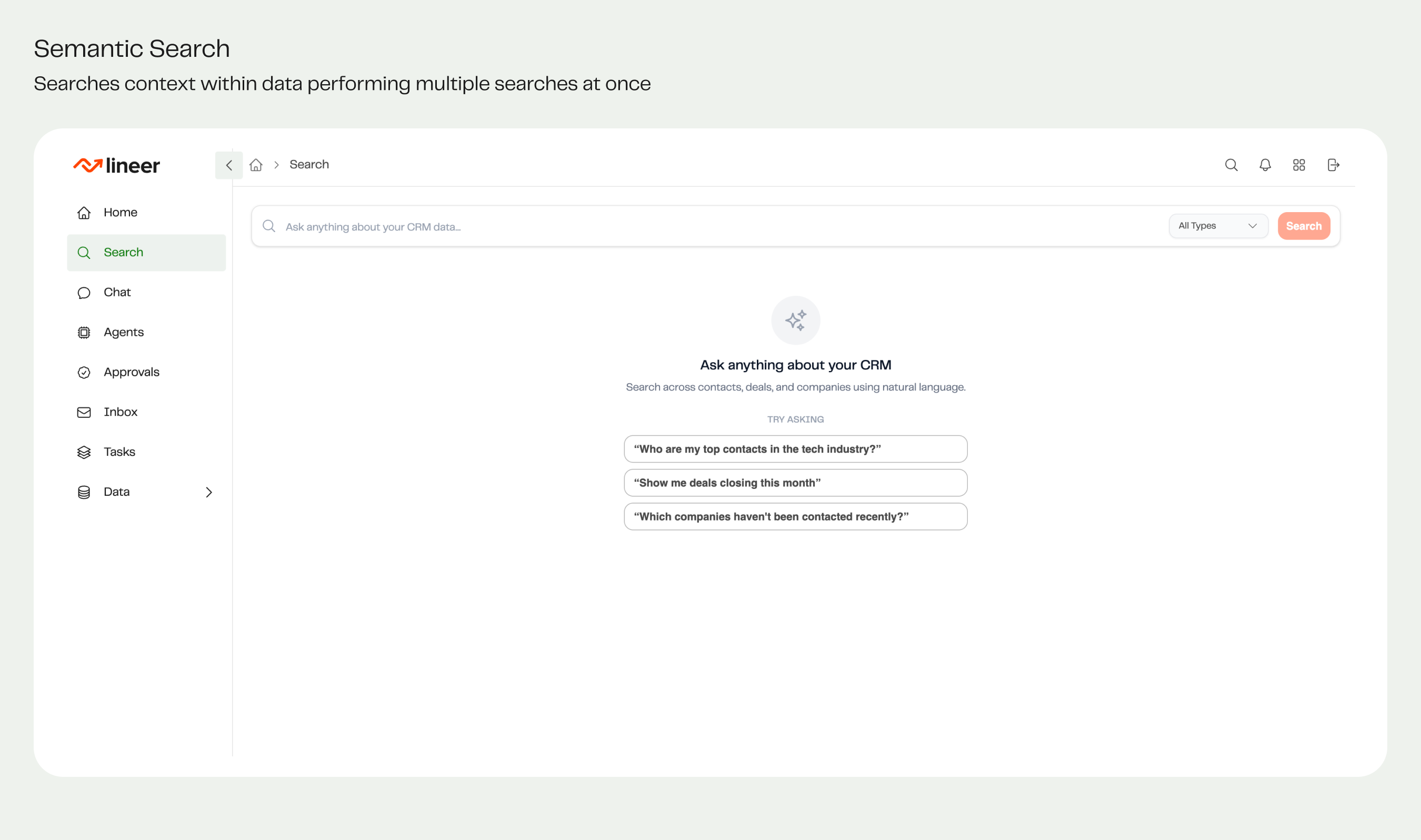This screenshot has width=1421, height=840.
Task: Go to the Agents page
Action: (x=123, y=332)
